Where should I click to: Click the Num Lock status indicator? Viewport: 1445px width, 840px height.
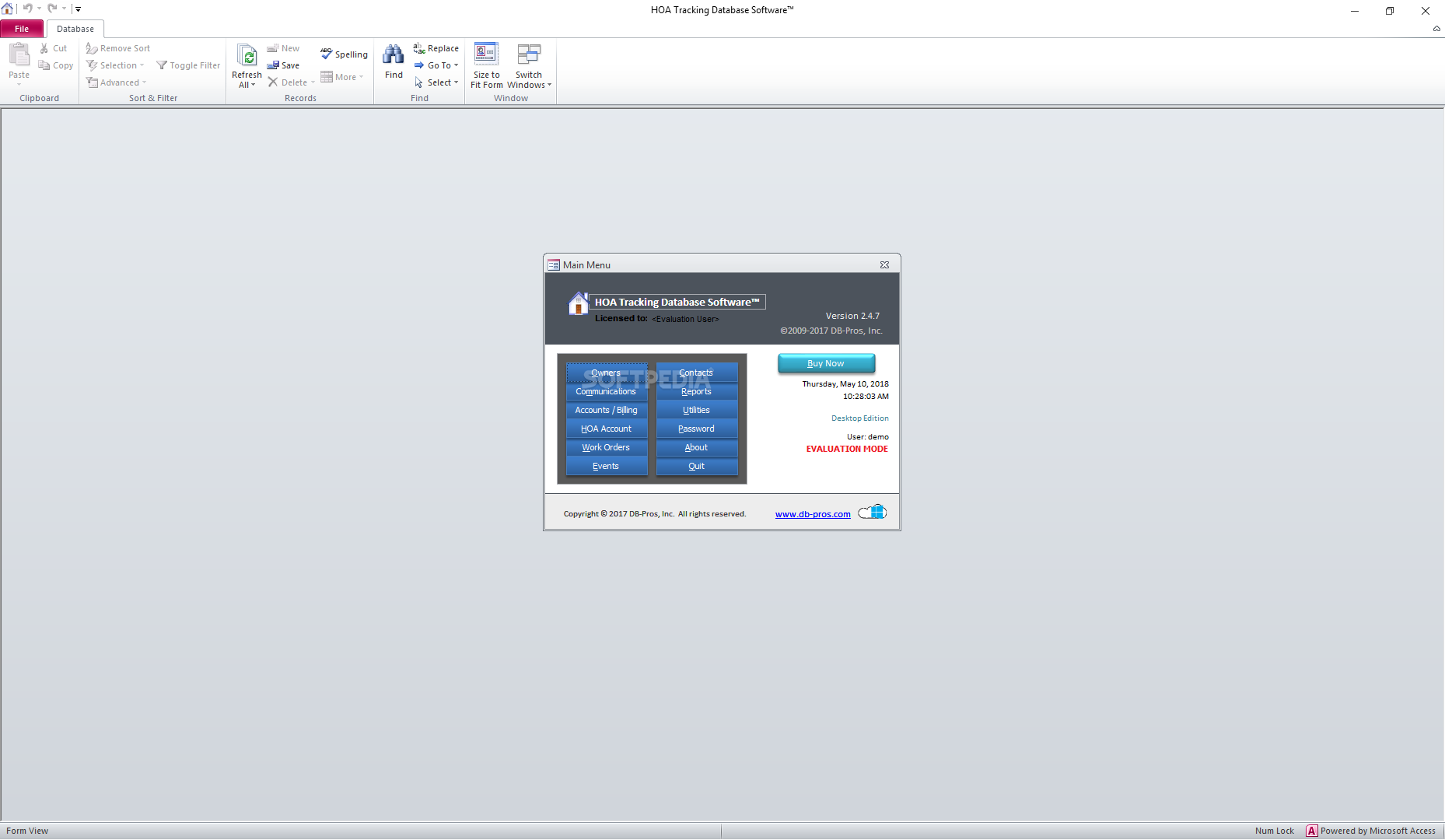pyautogui.click(x=1274, y=831)
